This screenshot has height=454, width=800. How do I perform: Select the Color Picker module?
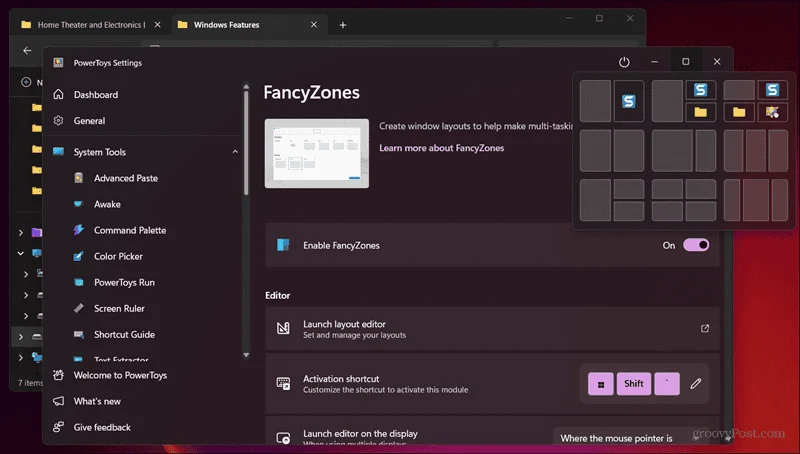[x=118, y=256]
